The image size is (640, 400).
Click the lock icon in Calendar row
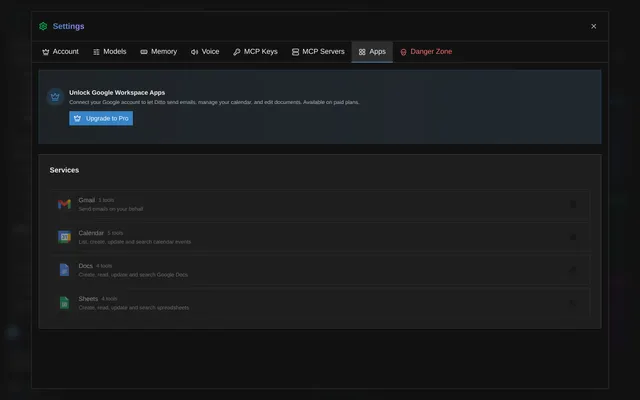(x=573, y=237)
